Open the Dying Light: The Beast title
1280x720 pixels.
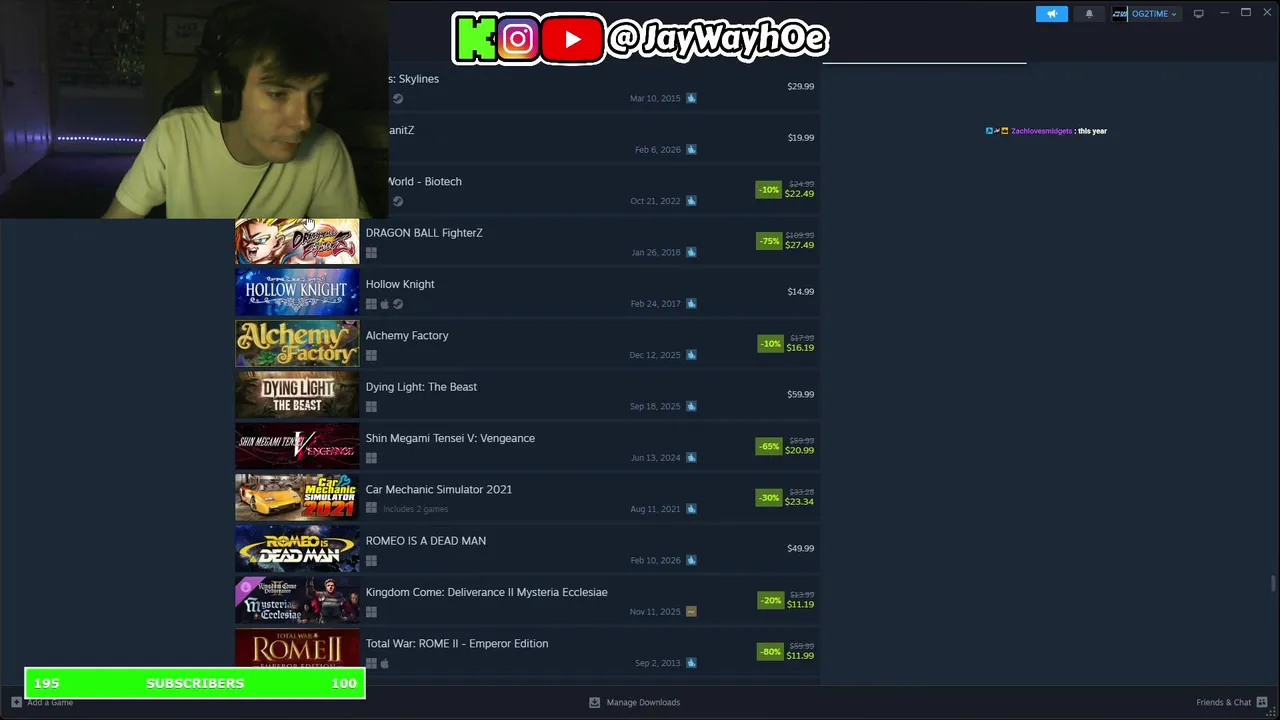point(421,387)
